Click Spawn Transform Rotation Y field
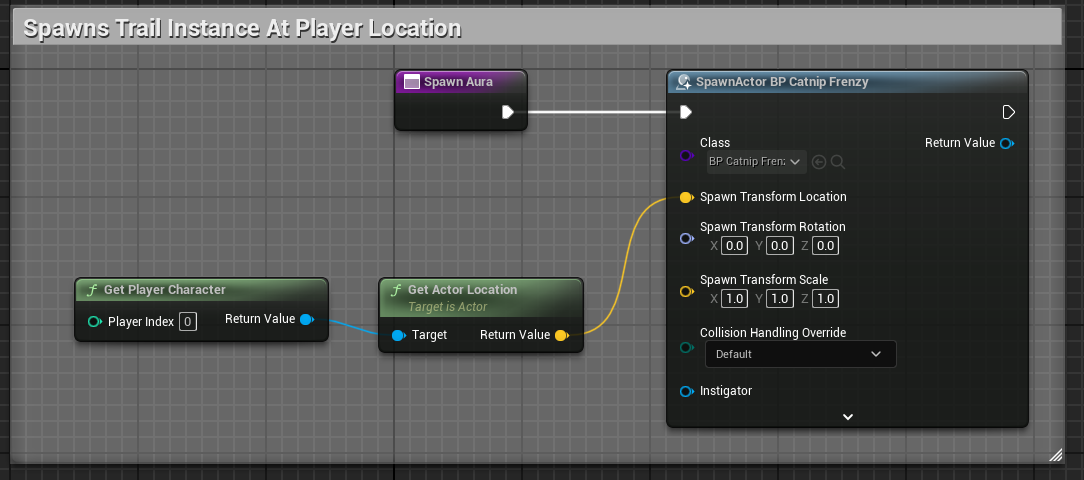Screen dimensions: 1084x480 (x=779, y=246)
